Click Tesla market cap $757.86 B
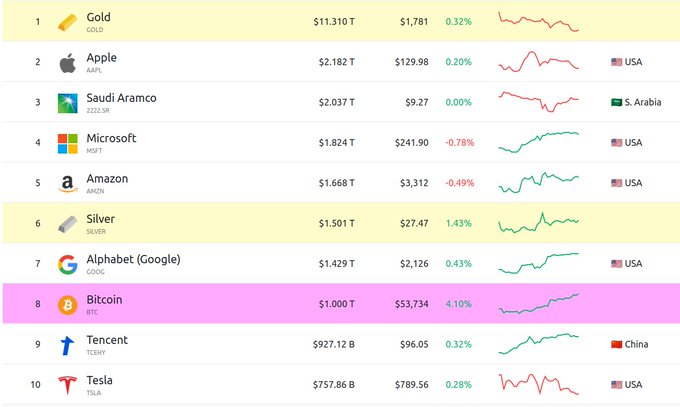This screenshot has height=407, width=680. pos(334,385)
